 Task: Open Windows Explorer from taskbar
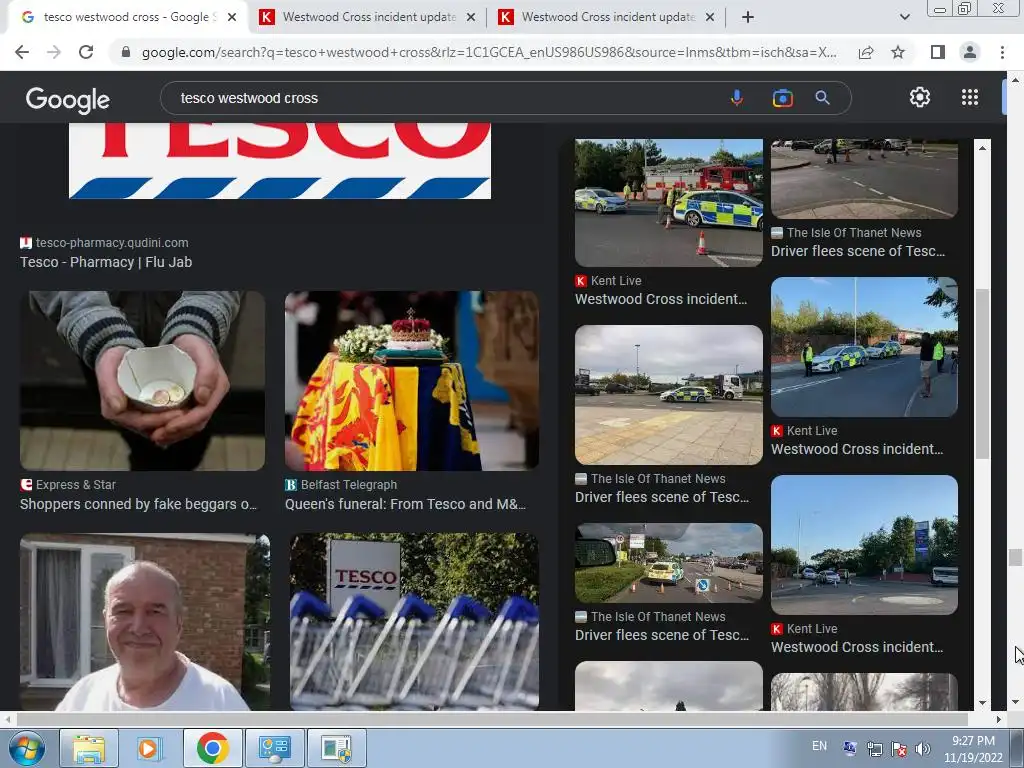point(89,748)
